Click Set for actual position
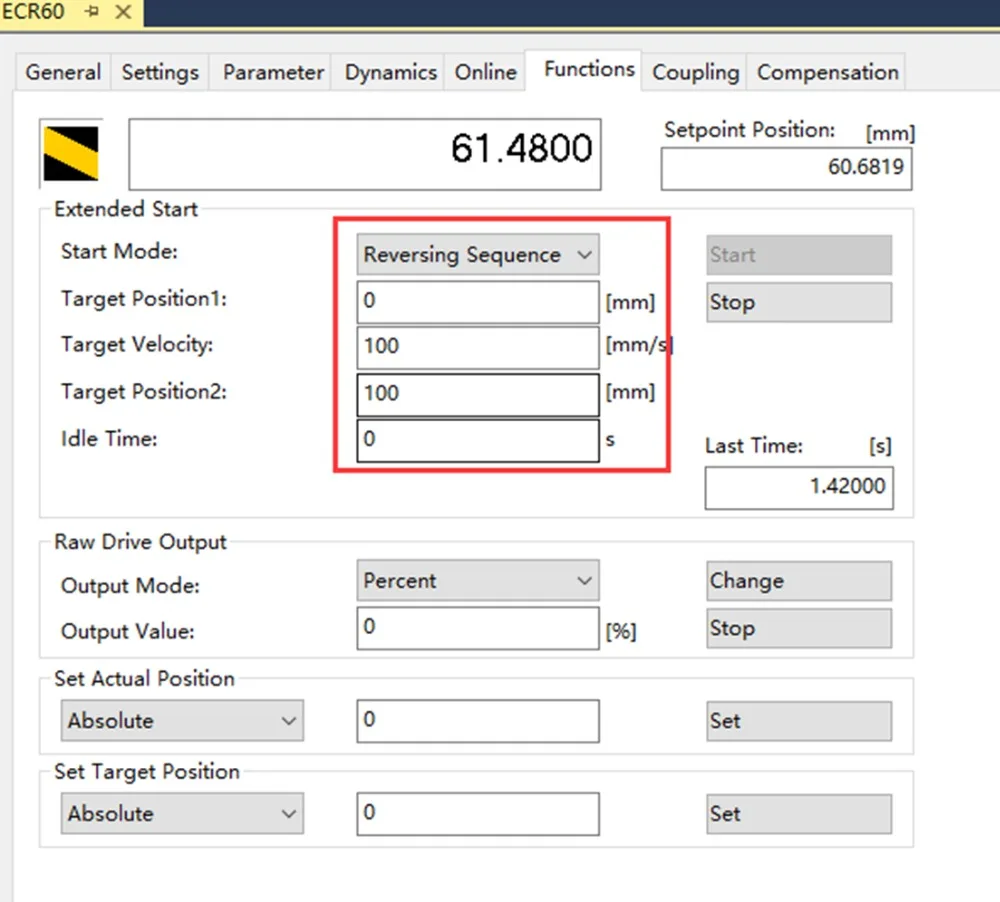Image resolution: width=1000 pixels, height=902 pixels. coord(798,721)
